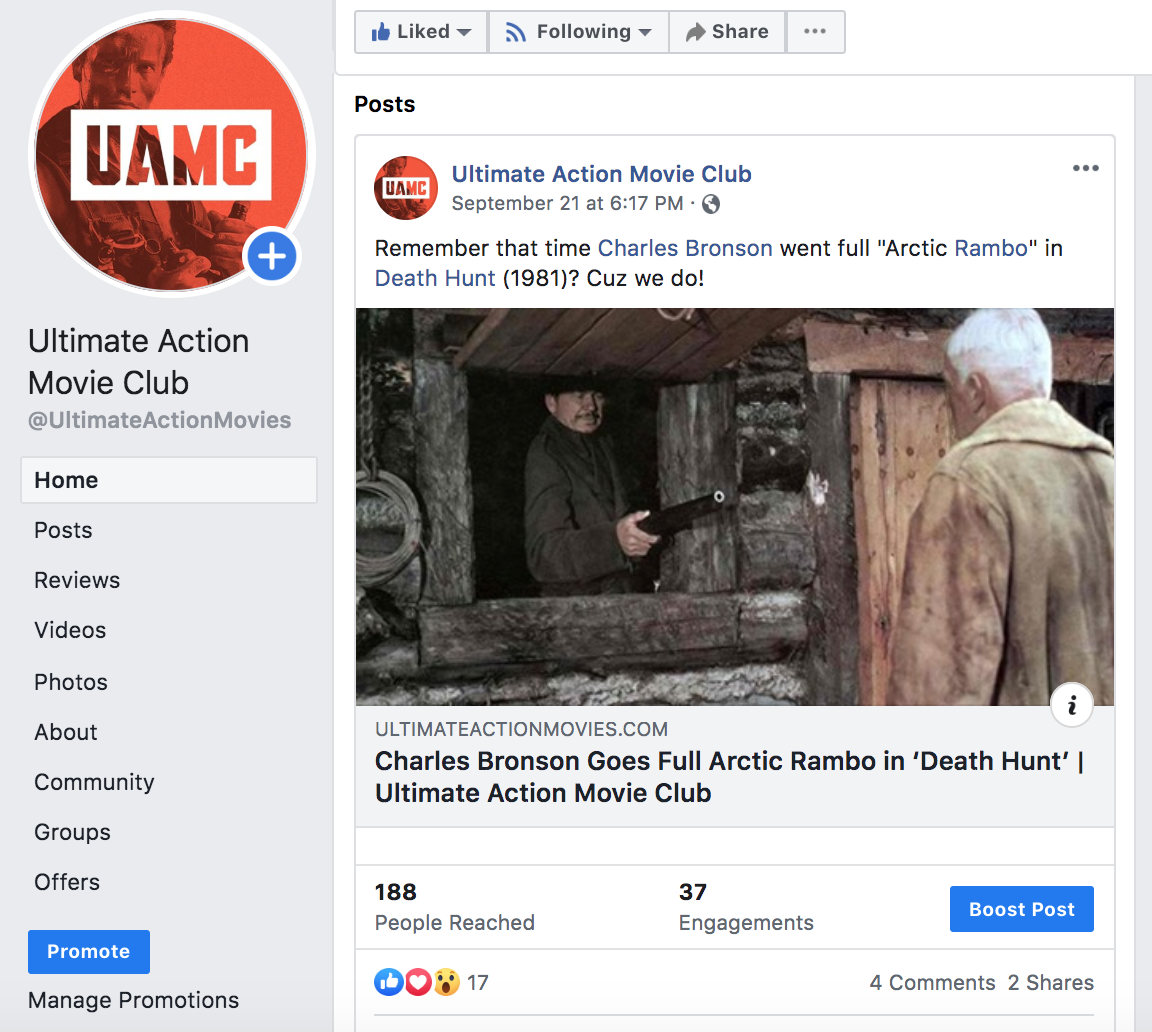Click the Boost Post button
1152x1032 pixels.
pos(1021,909)
